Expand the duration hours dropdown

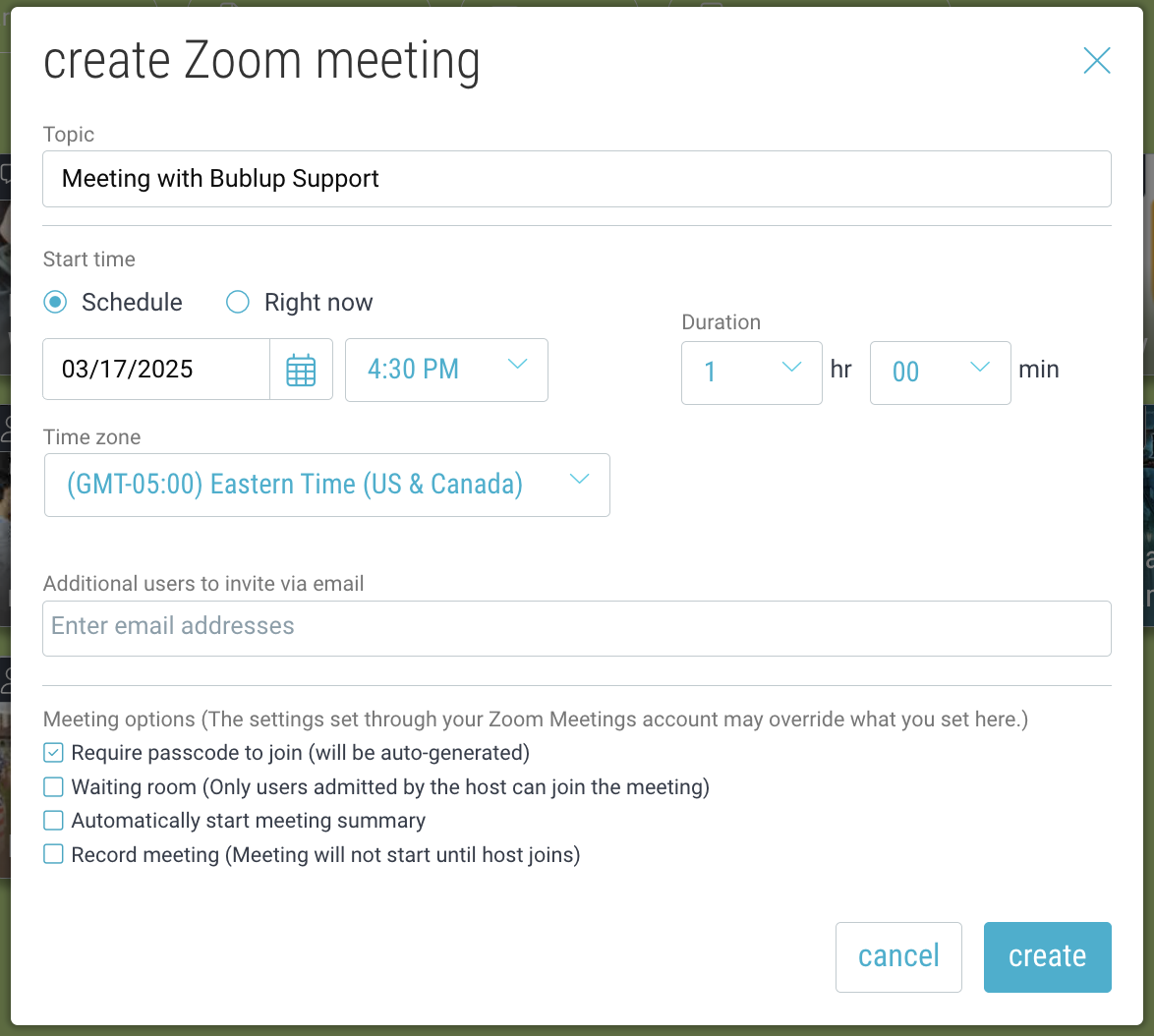pyautogui.click(x=751, y=374)
